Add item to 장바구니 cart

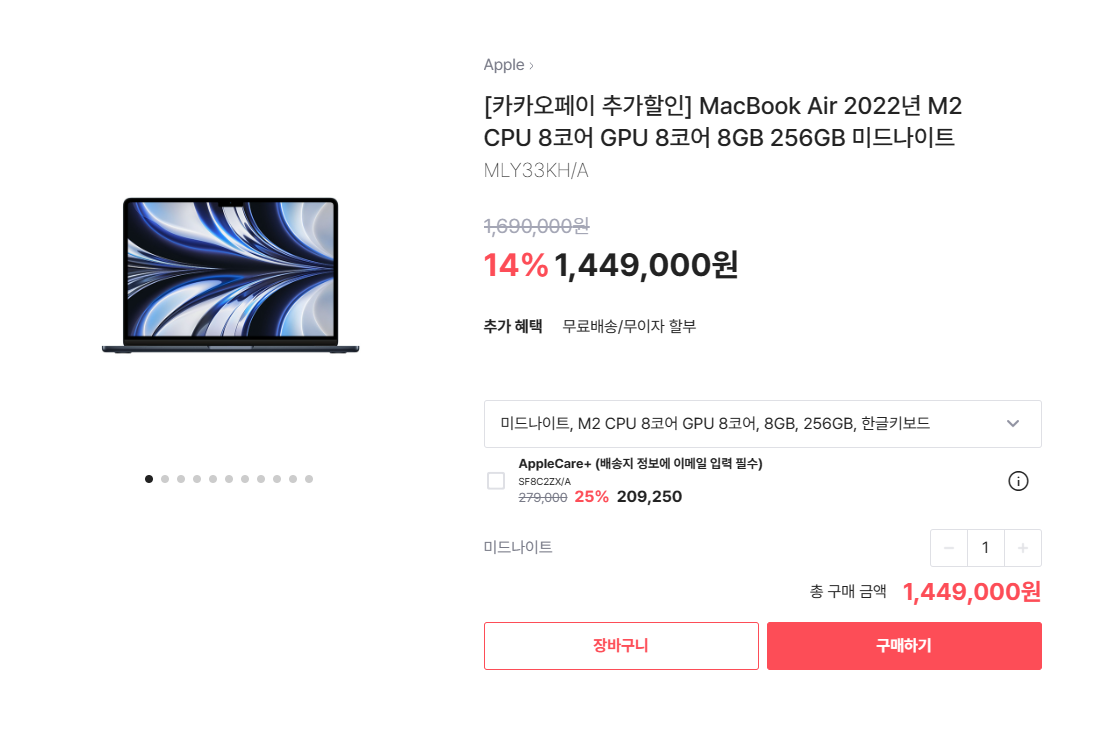[621, 646]
